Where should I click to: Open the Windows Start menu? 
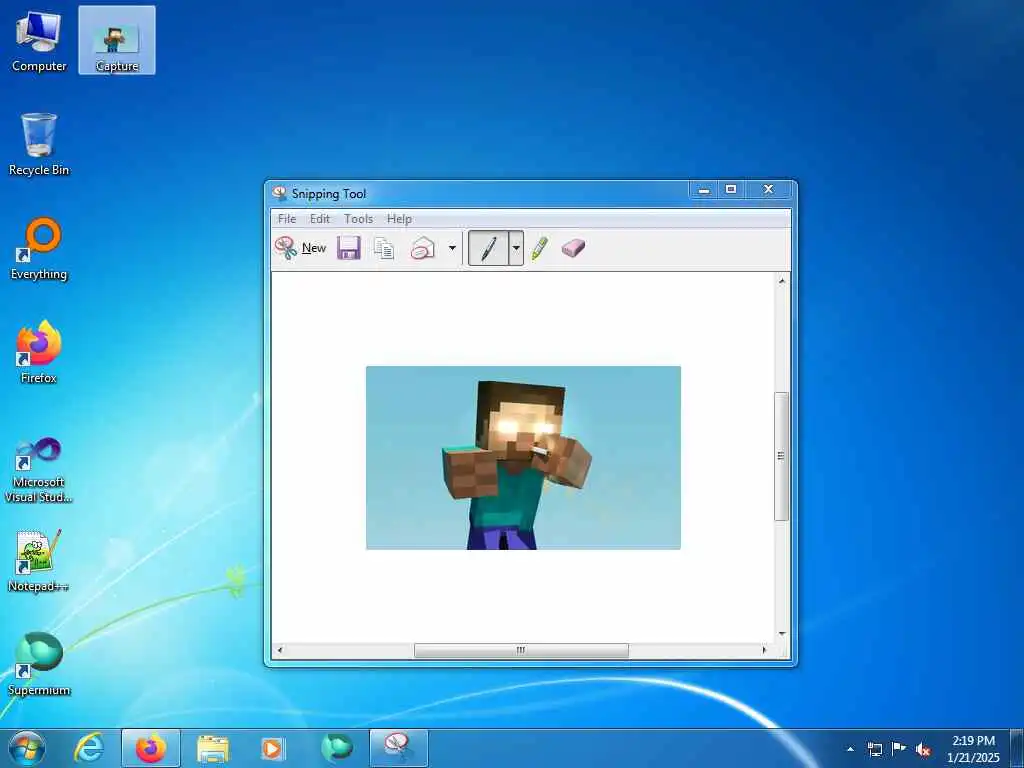point(27,748)
